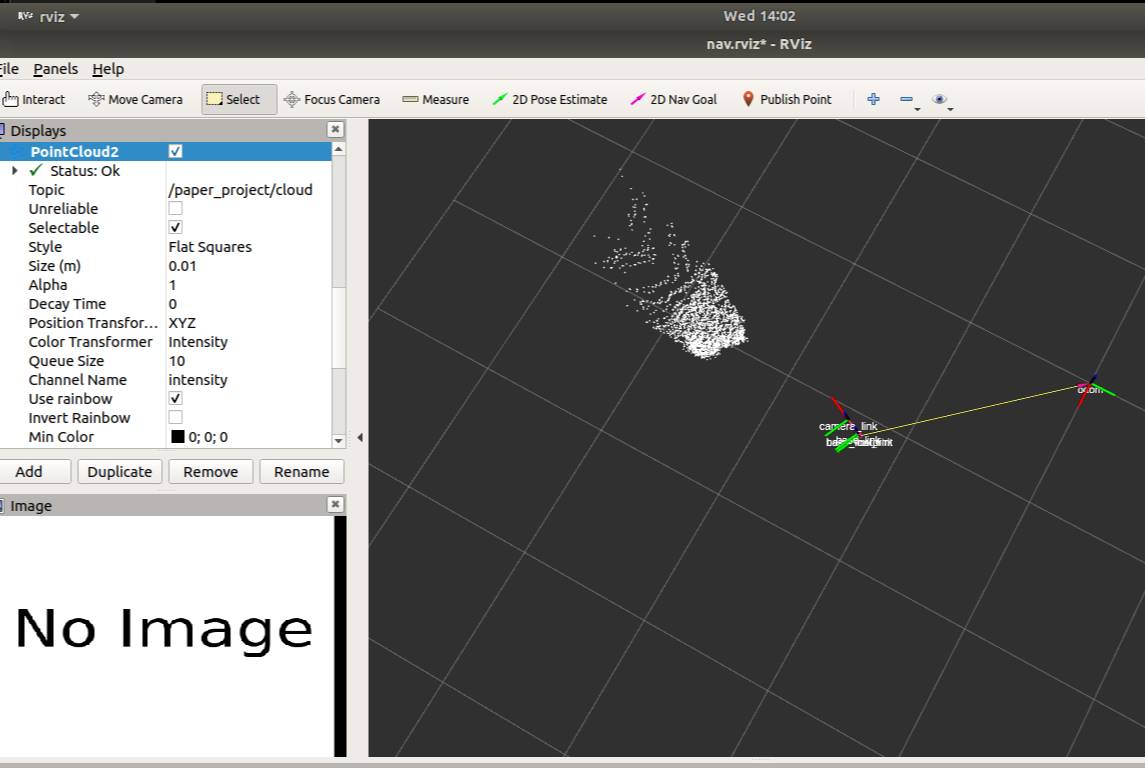This screenshot has width=1145, height=768.
Task: Click the Displays list scrollbar down arrow
Action: click(338, 440)
